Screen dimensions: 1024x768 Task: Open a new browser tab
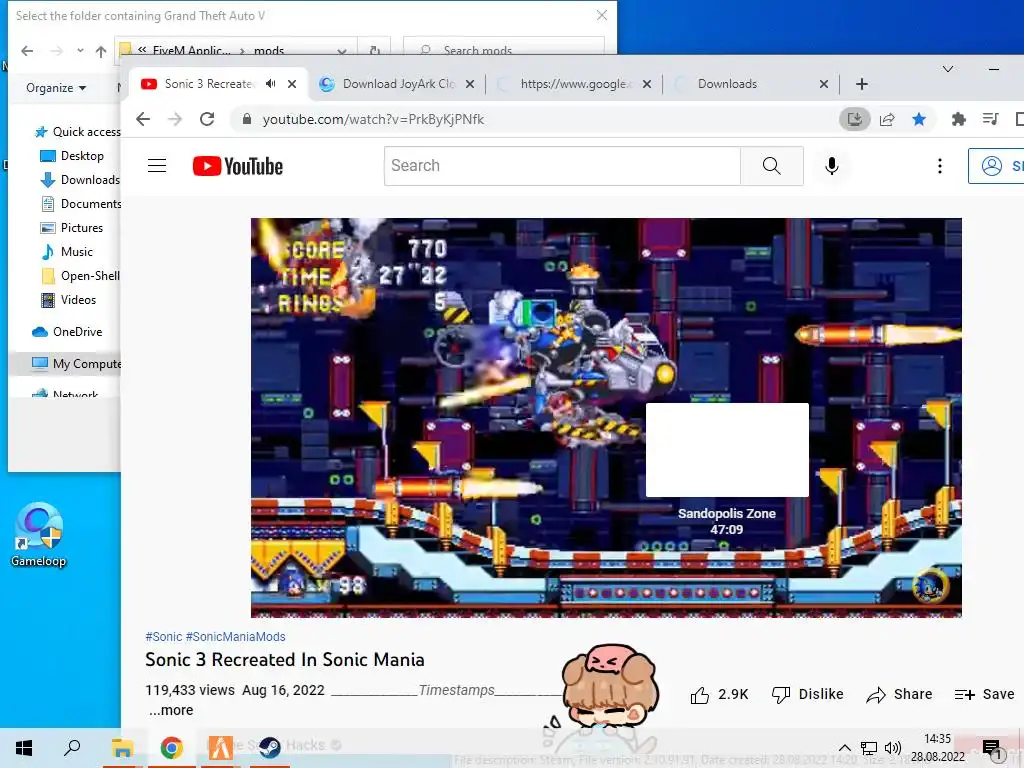pyautogui.click(x=862, y=84)
